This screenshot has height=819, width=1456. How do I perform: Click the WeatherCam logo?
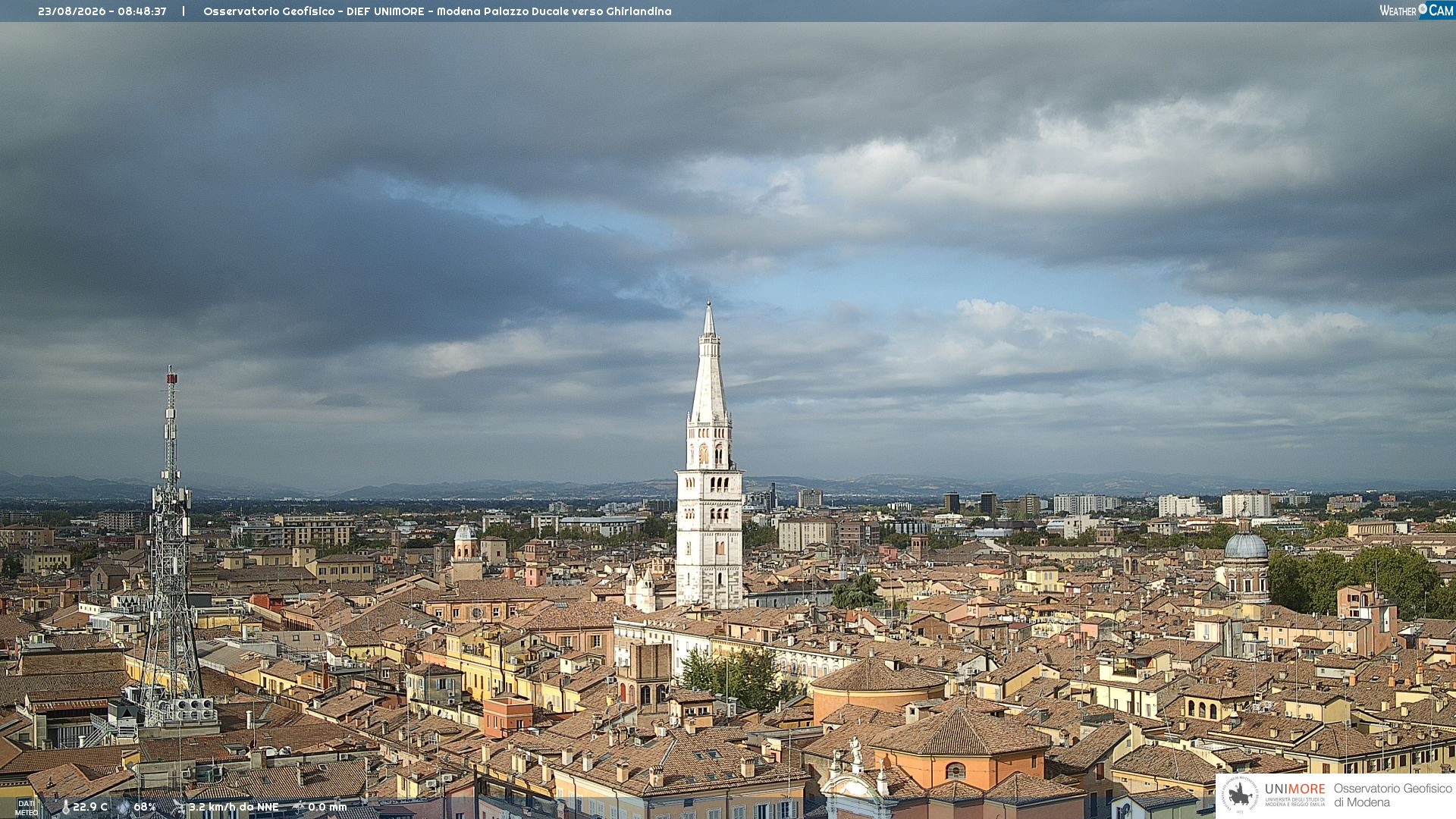pos(1417,11)
